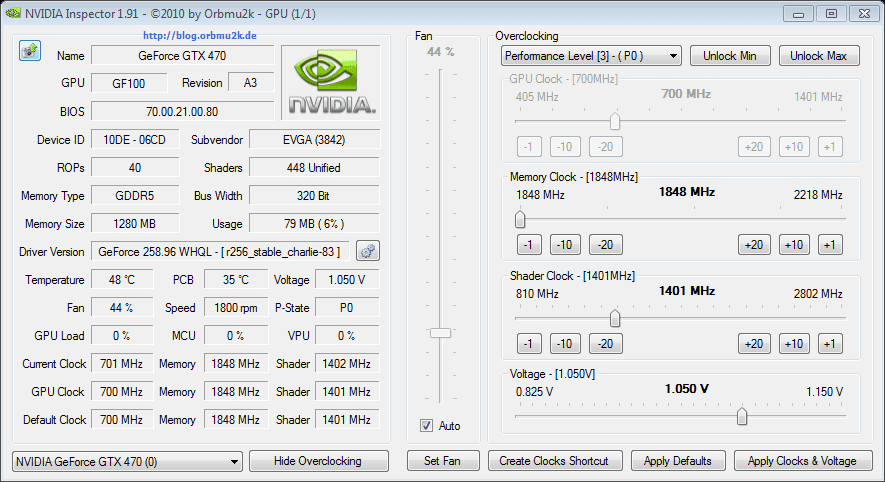The width and height of the screenshot is (885, 482).
Task: Open the blog.orbmu2k.de link
Action: tap(200, 36)
